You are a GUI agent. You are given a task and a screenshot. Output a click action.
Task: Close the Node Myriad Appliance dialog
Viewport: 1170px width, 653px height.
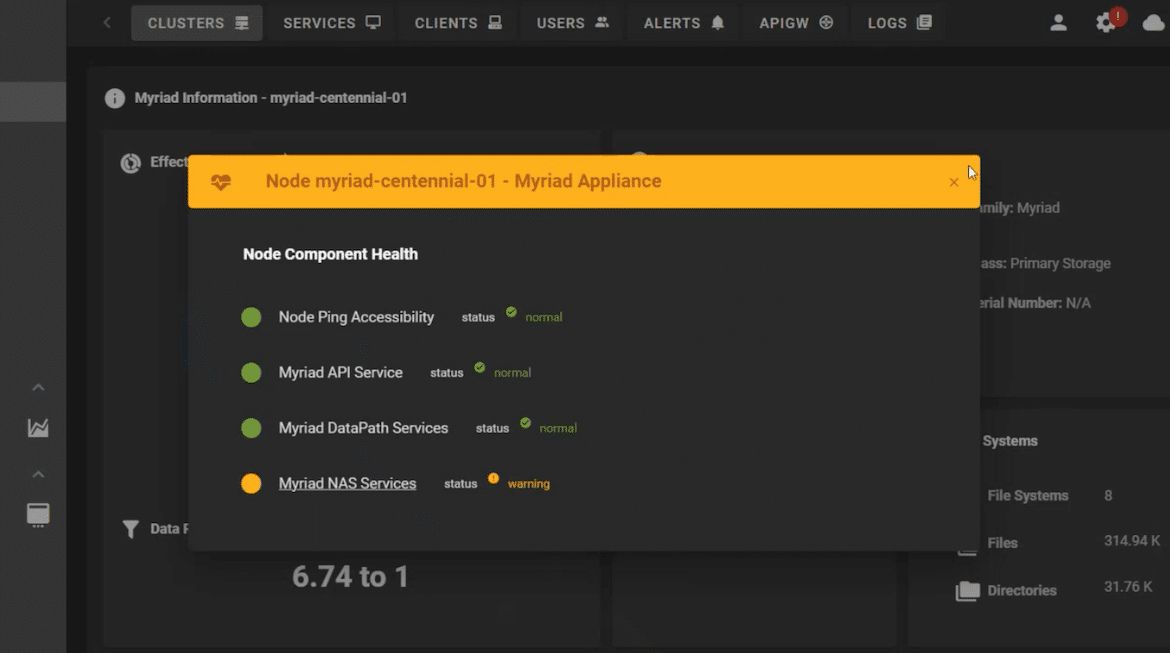(x=954, y=182)
